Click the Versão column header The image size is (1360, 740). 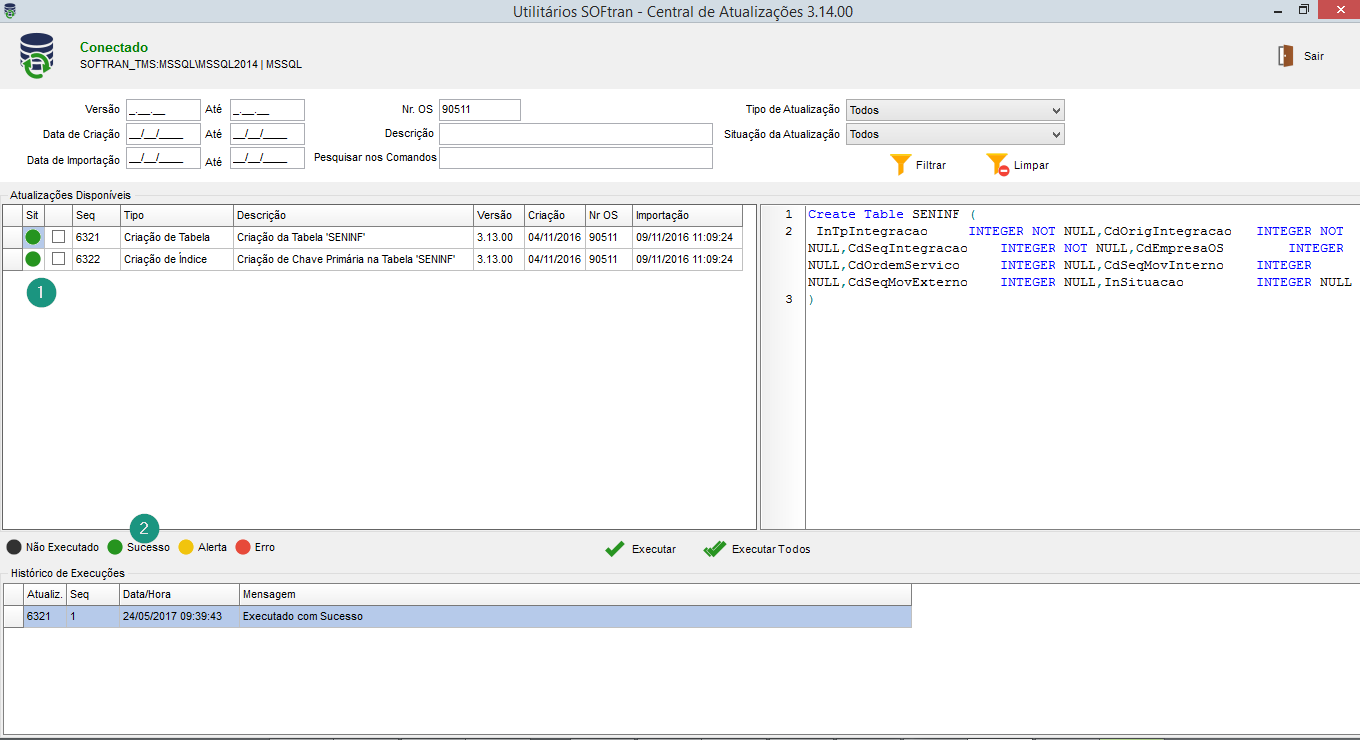click(x=498, y=215)
